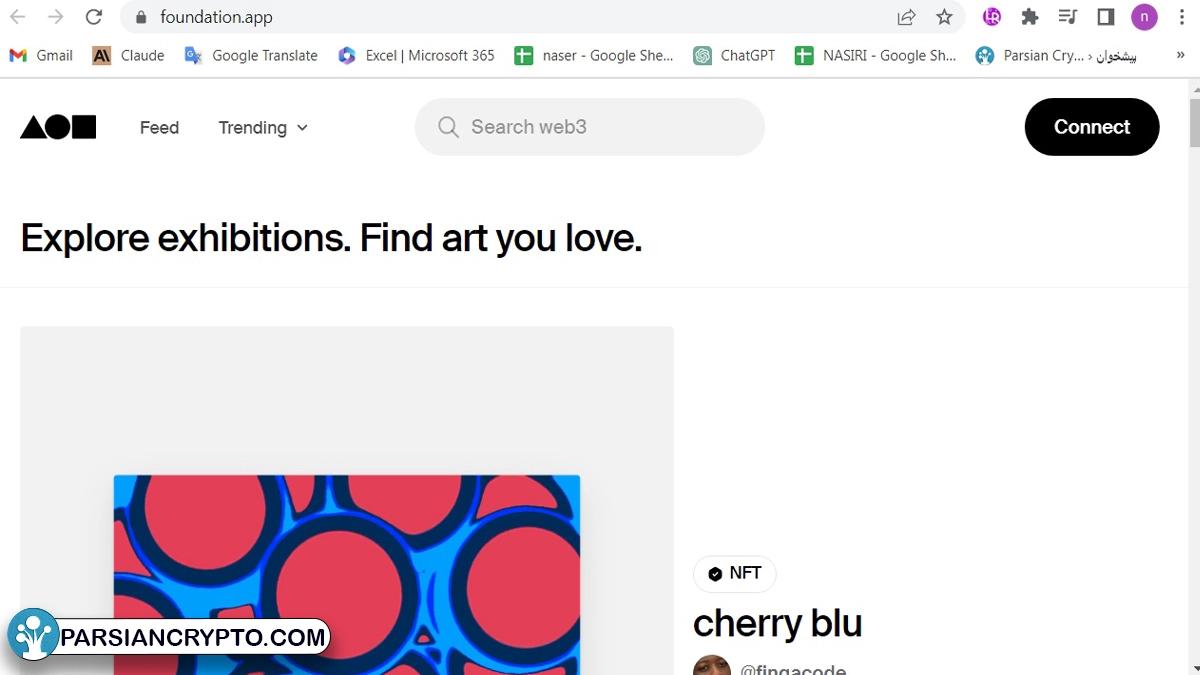The image size is (1200, 675).
Task: Click the Foundation shapes logo
Action: tap(58, 127)
